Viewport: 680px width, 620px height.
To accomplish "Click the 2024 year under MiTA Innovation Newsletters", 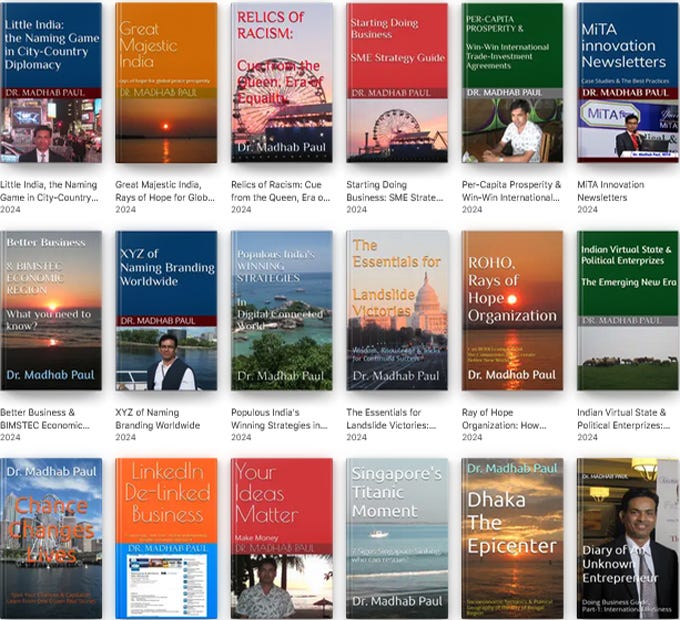I will tap(587, 209).
